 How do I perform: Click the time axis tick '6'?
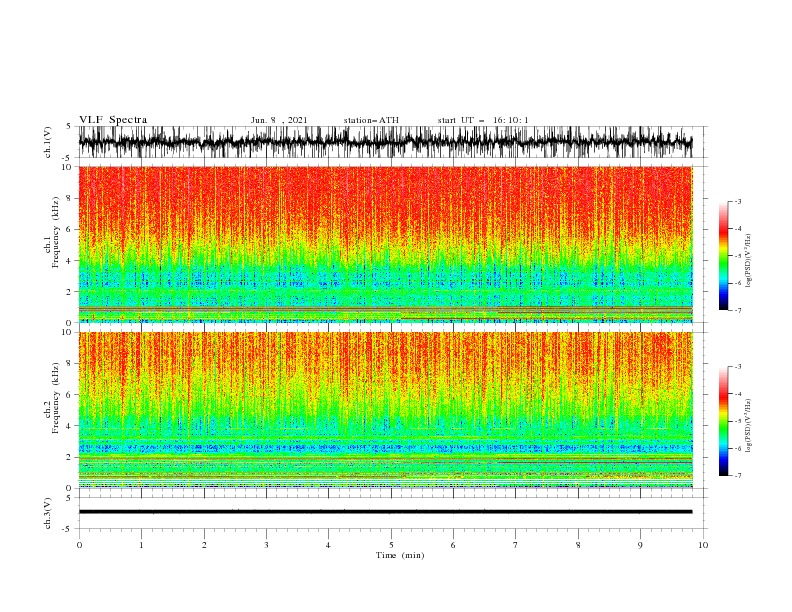coord(453,545)
